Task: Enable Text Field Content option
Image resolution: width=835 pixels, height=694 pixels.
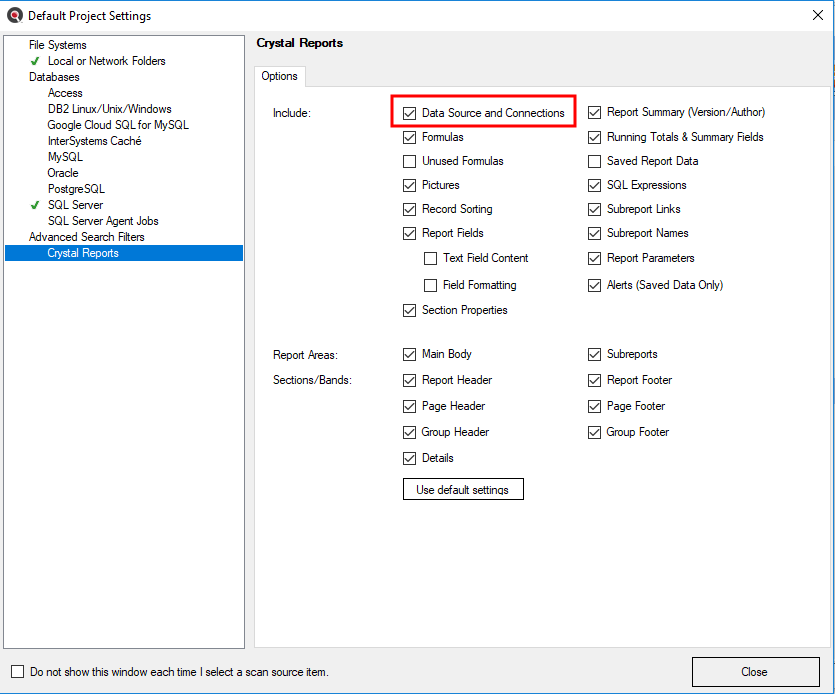Action: click(430, 258)
